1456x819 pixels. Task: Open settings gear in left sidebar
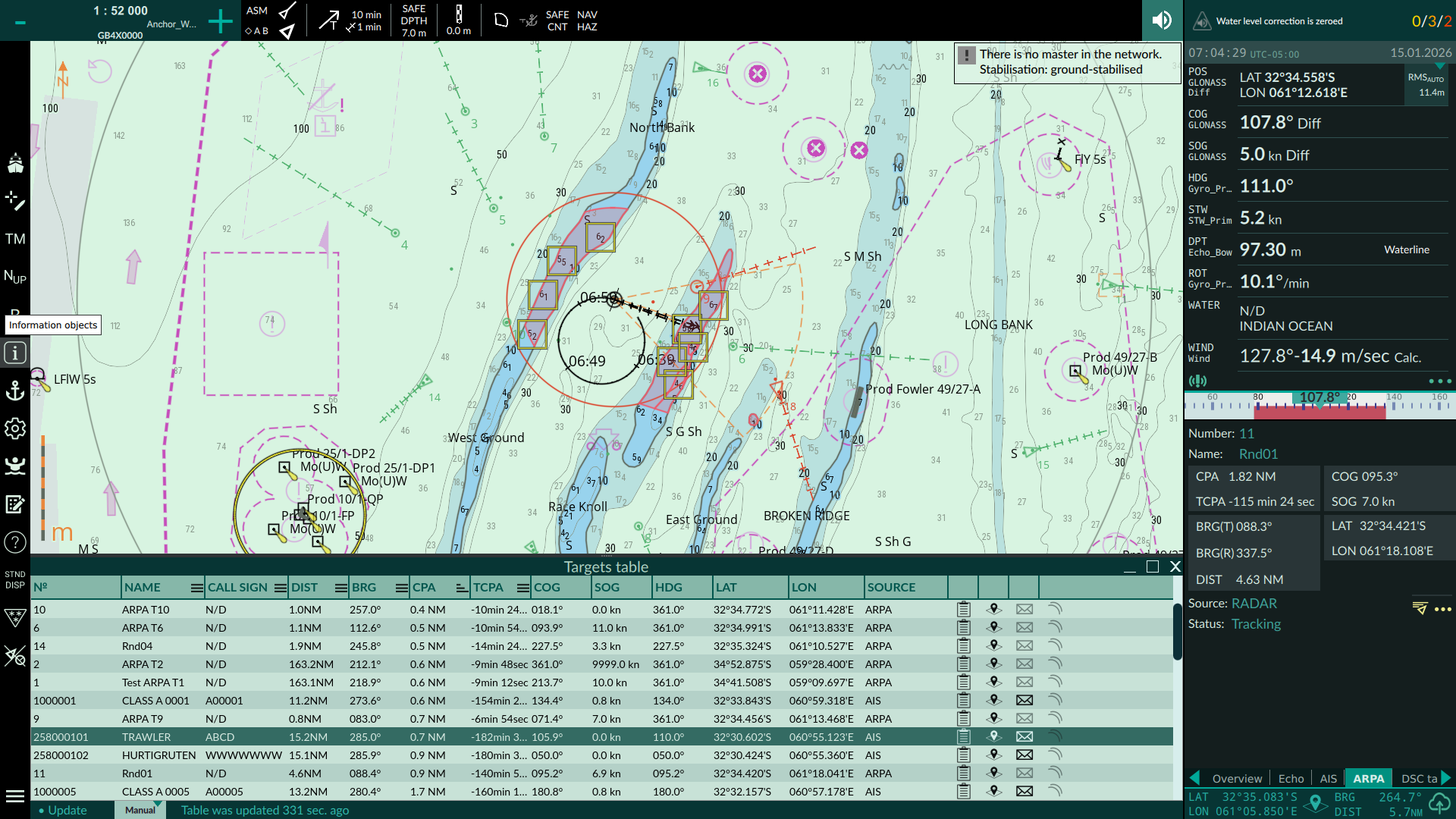coord(15,429)
